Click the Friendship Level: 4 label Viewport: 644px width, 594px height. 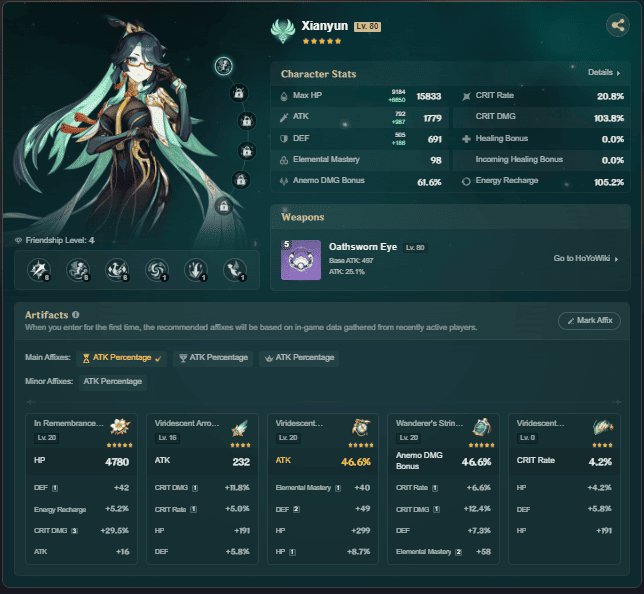(x=60, y=240)
